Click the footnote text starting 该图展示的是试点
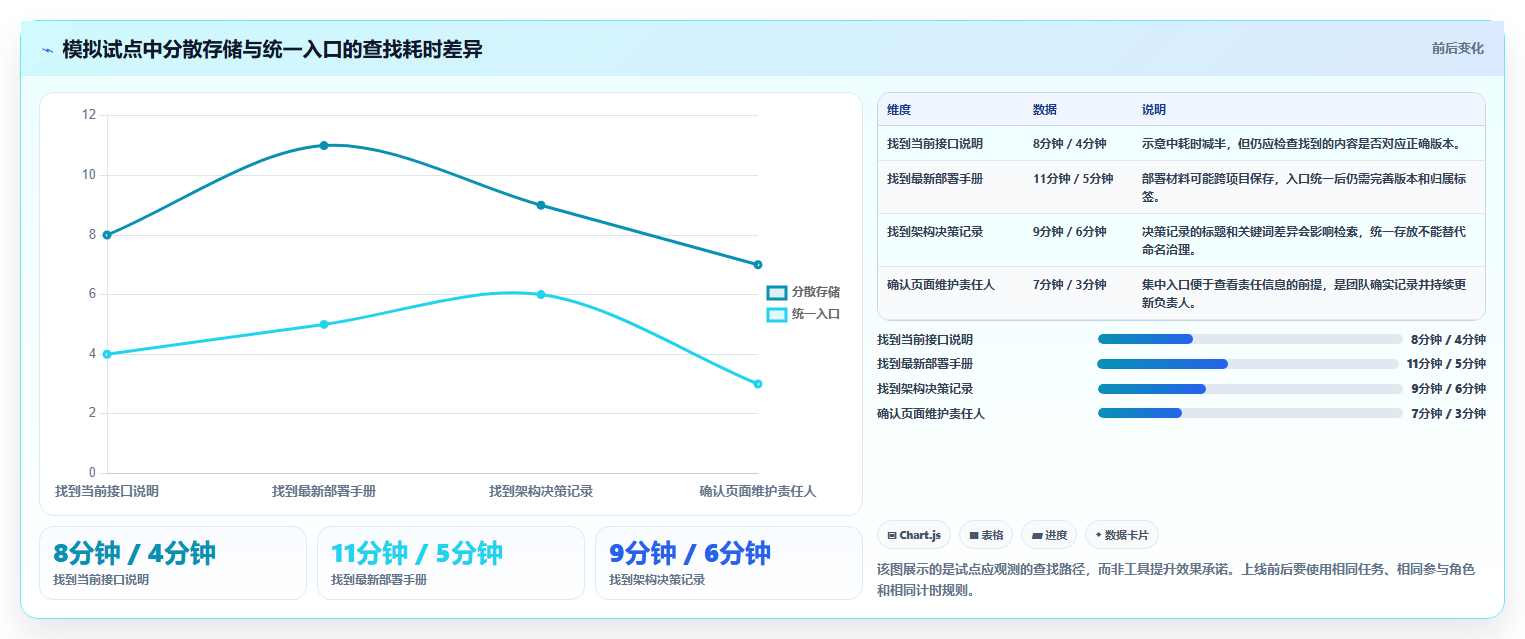 click(1176, 580)
